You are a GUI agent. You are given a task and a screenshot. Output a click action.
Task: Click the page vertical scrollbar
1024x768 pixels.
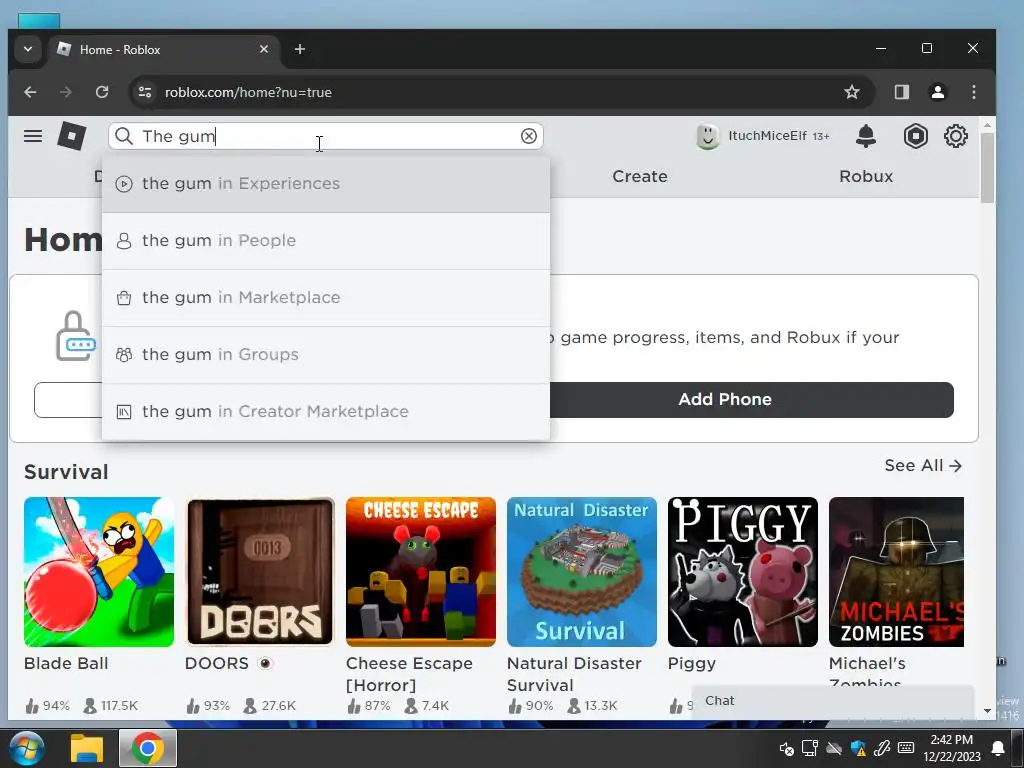987,167
